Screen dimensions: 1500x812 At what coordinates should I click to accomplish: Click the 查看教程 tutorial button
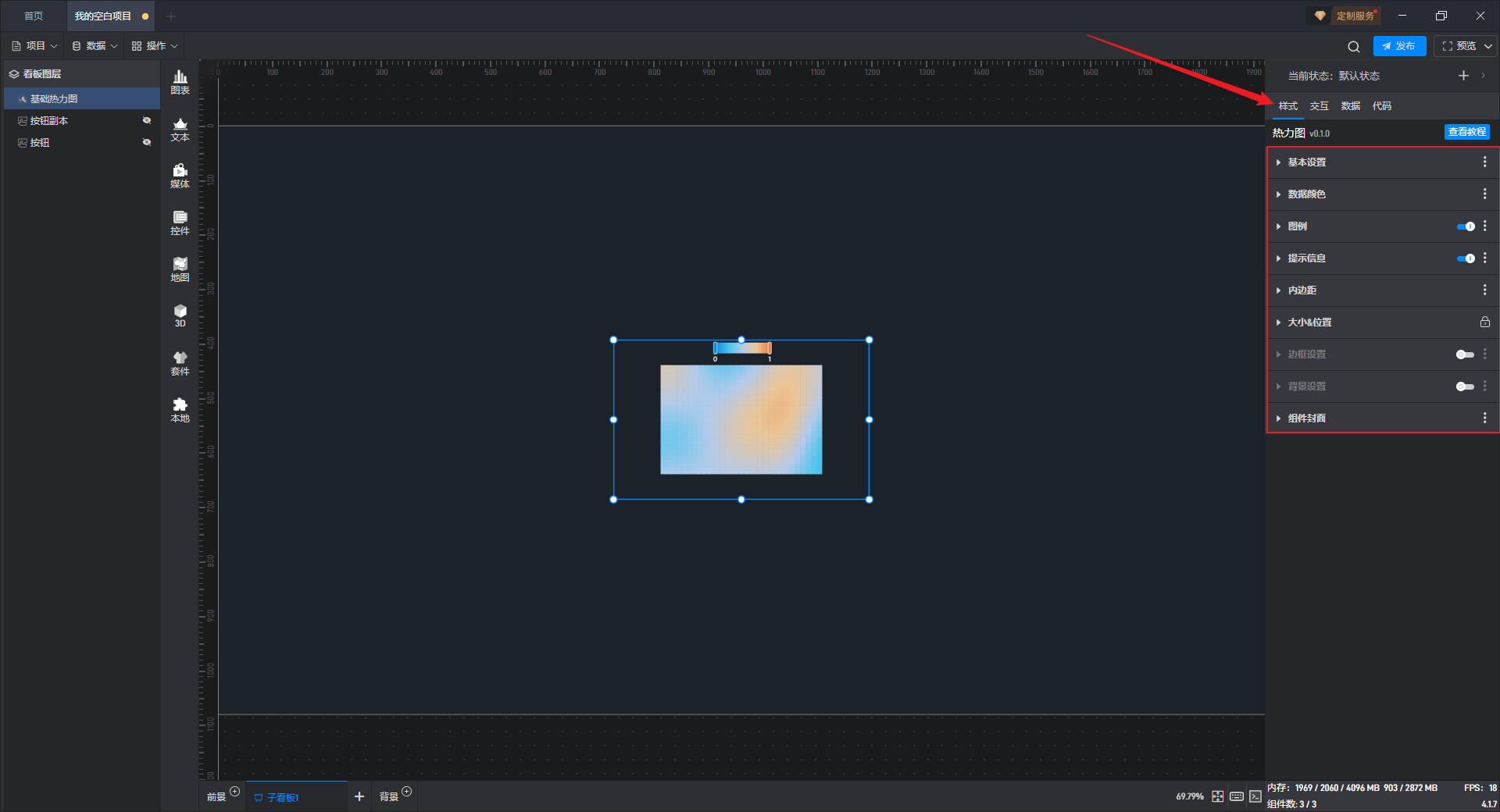point(1466,132)
